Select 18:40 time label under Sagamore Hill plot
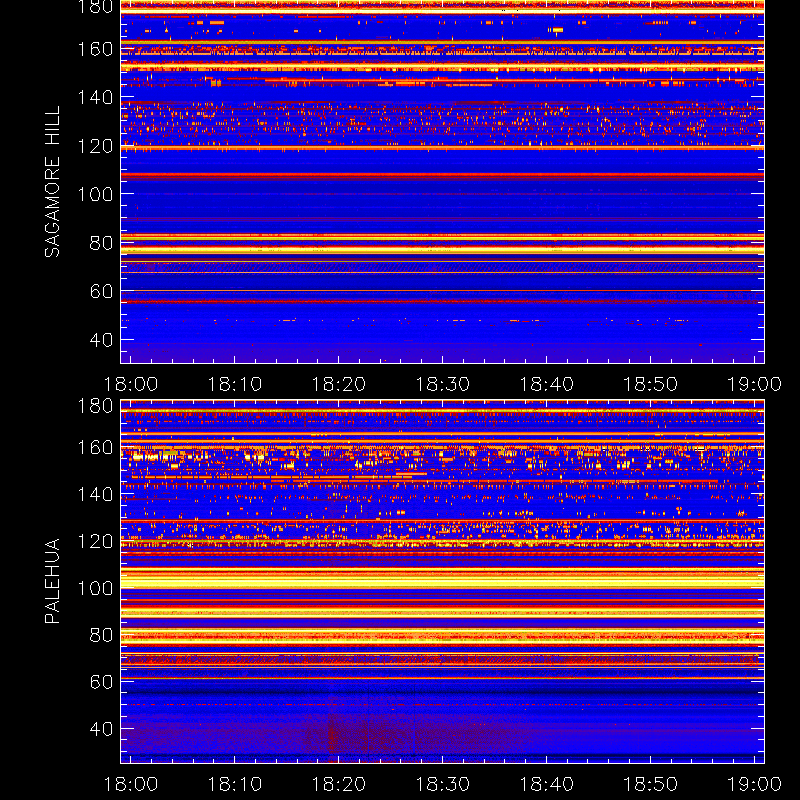This screenshot has height=800, width=800. (x=546, y=384)
